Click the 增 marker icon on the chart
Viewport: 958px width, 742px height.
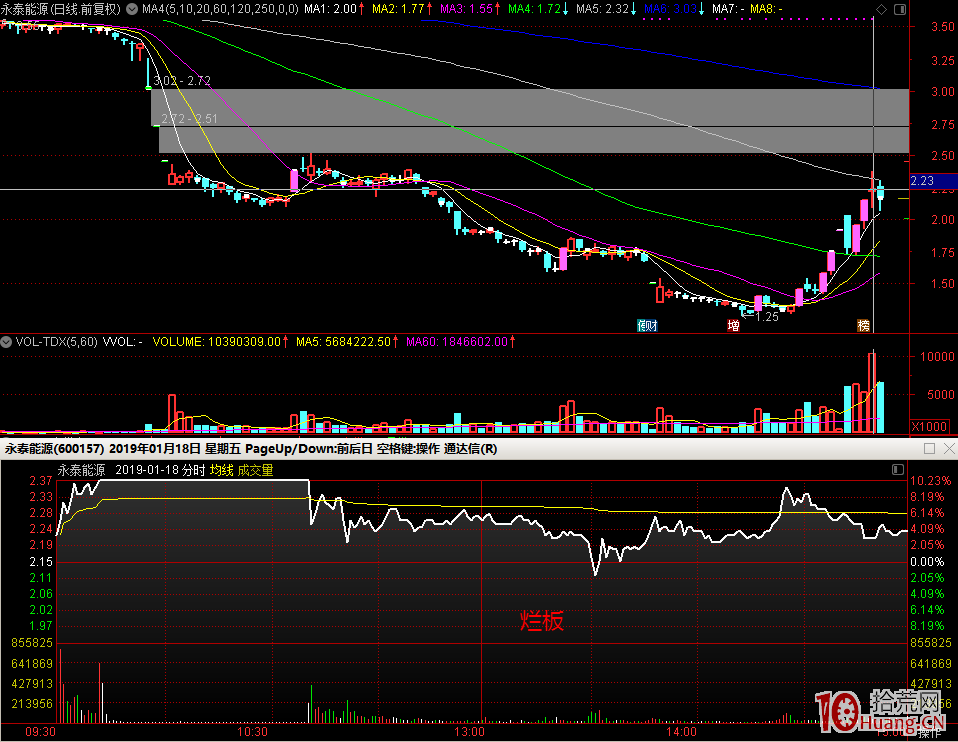coord(734,325)
